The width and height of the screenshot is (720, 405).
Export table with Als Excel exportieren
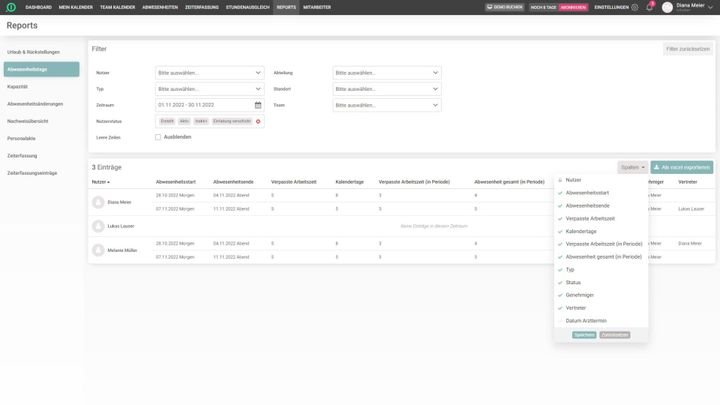pos(682,167)
